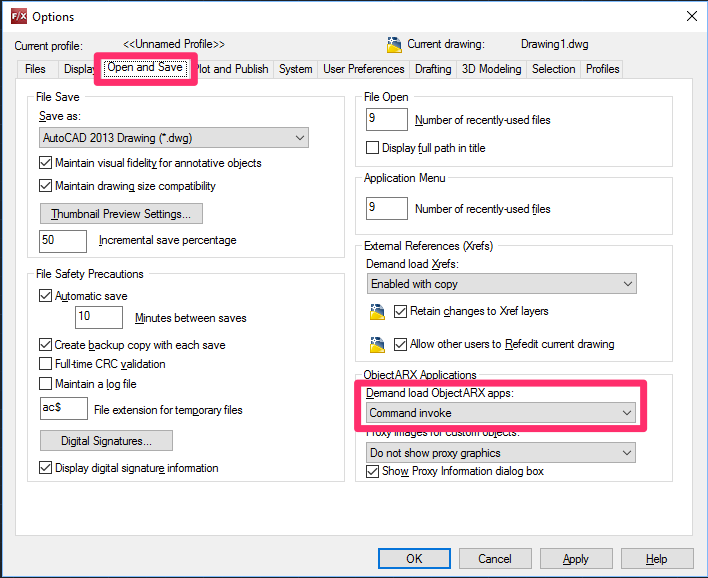Uncheck Create backup copy with each save
The image size is (708, 578).
(45, 345)
